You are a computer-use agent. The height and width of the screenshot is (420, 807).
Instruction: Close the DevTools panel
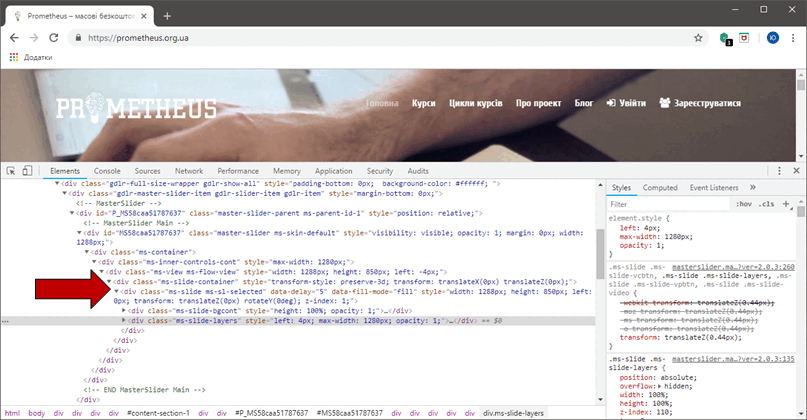pyautogui.click(x=796, y=171)
